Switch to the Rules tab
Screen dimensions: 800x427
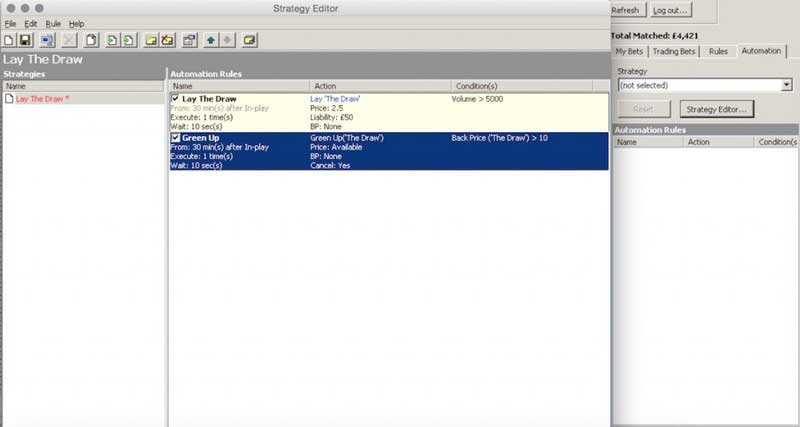(x=718, y=52)
